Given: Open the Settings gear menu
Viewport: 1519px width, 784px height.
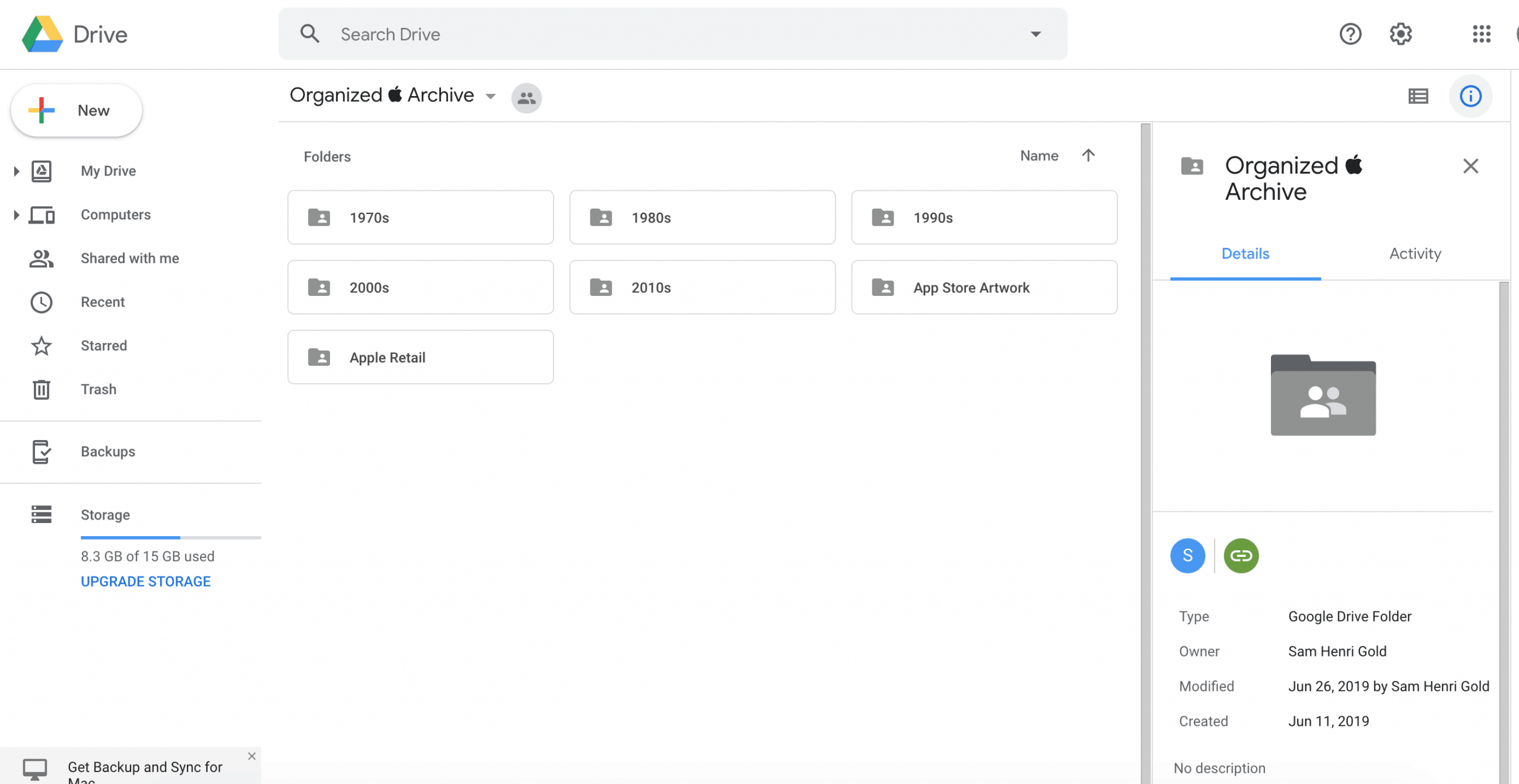Looking at the screenshot, I should (1400, 34).
